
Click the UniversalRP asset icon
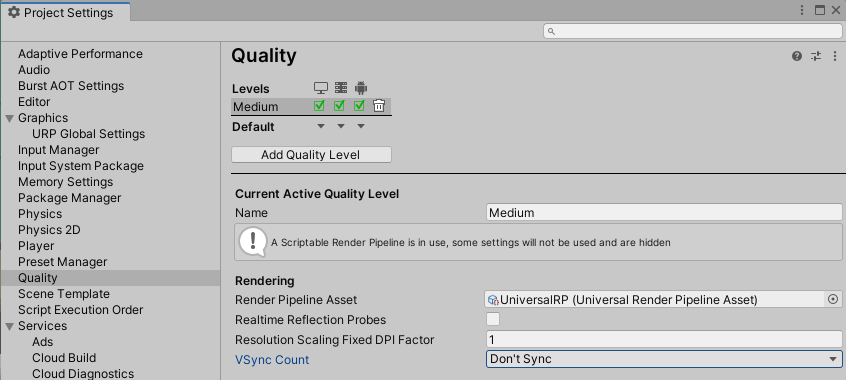[493, 300]
